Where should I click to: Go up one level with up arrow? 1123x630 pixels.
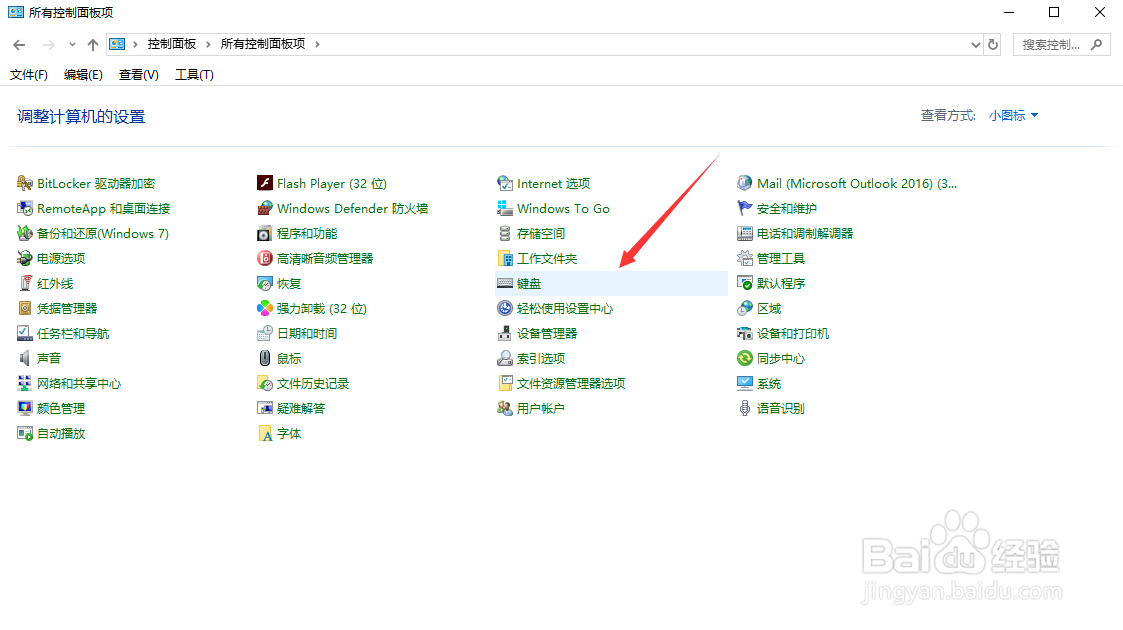click(x=92, y=44)
